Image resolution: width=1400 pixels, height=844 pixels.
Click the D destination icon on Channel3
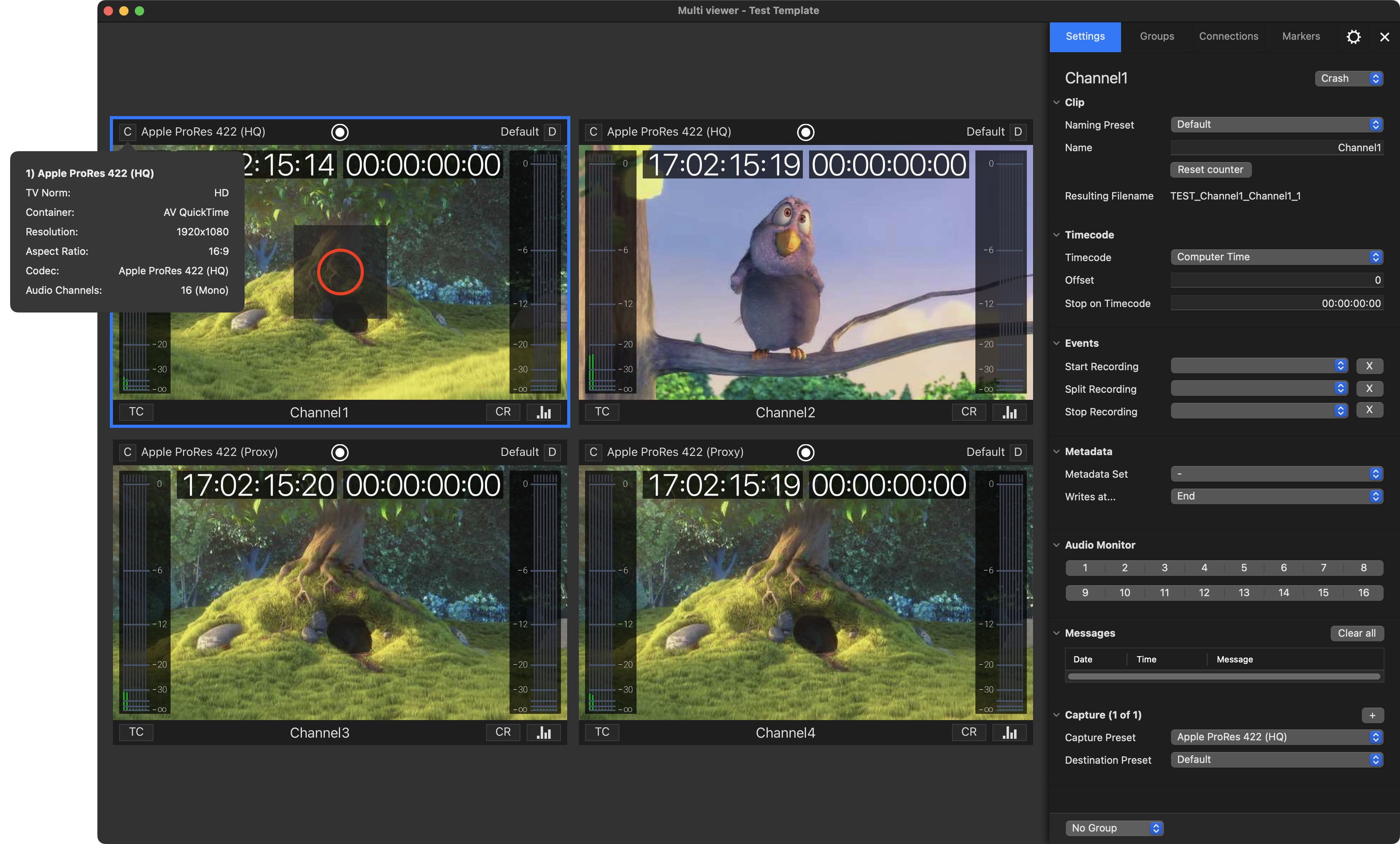click(552, 452)
